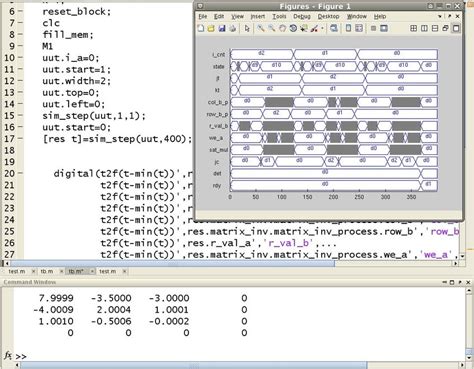This screenshot has width=474, height=369.
Task: Choose the maximized single-figure layout icon
Action: [x=456, y=29]
